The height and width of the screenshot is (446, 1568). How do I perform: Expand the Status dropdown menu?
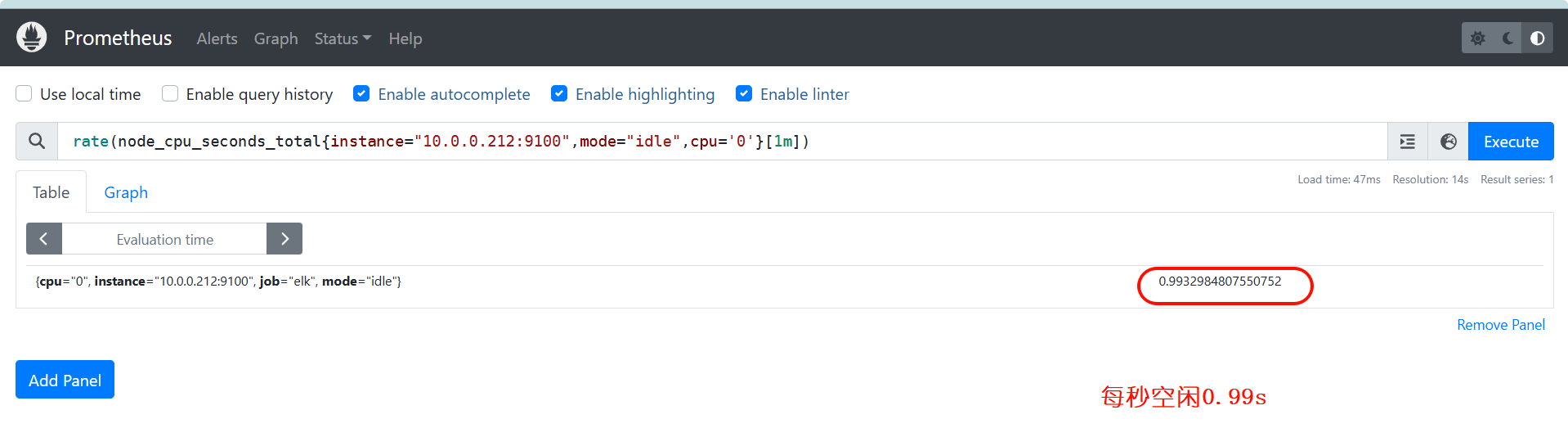[x=342, y=38]
